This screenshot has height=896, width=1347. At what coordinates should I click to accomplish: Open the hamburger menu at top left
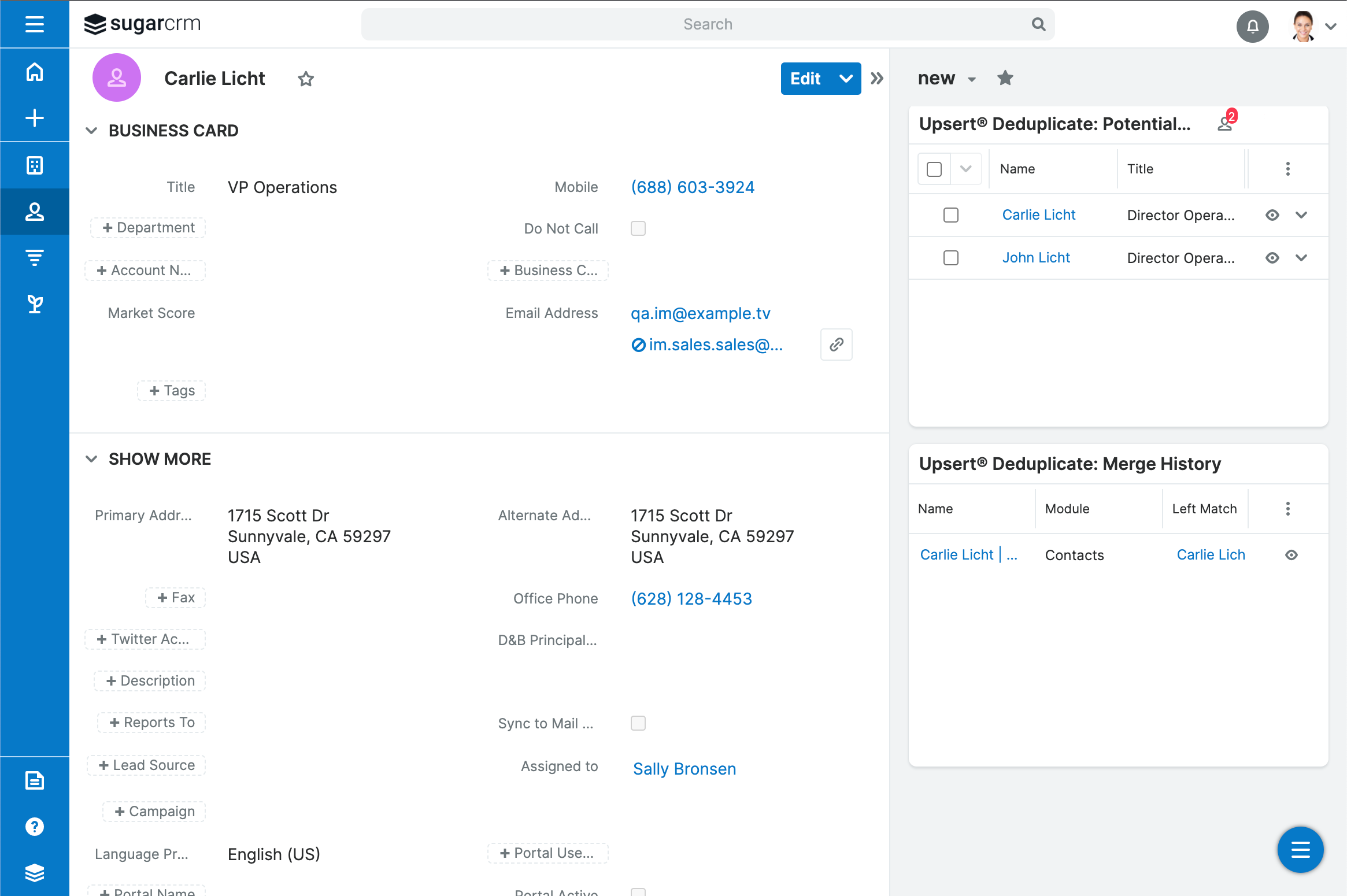[x=35, y=24]
